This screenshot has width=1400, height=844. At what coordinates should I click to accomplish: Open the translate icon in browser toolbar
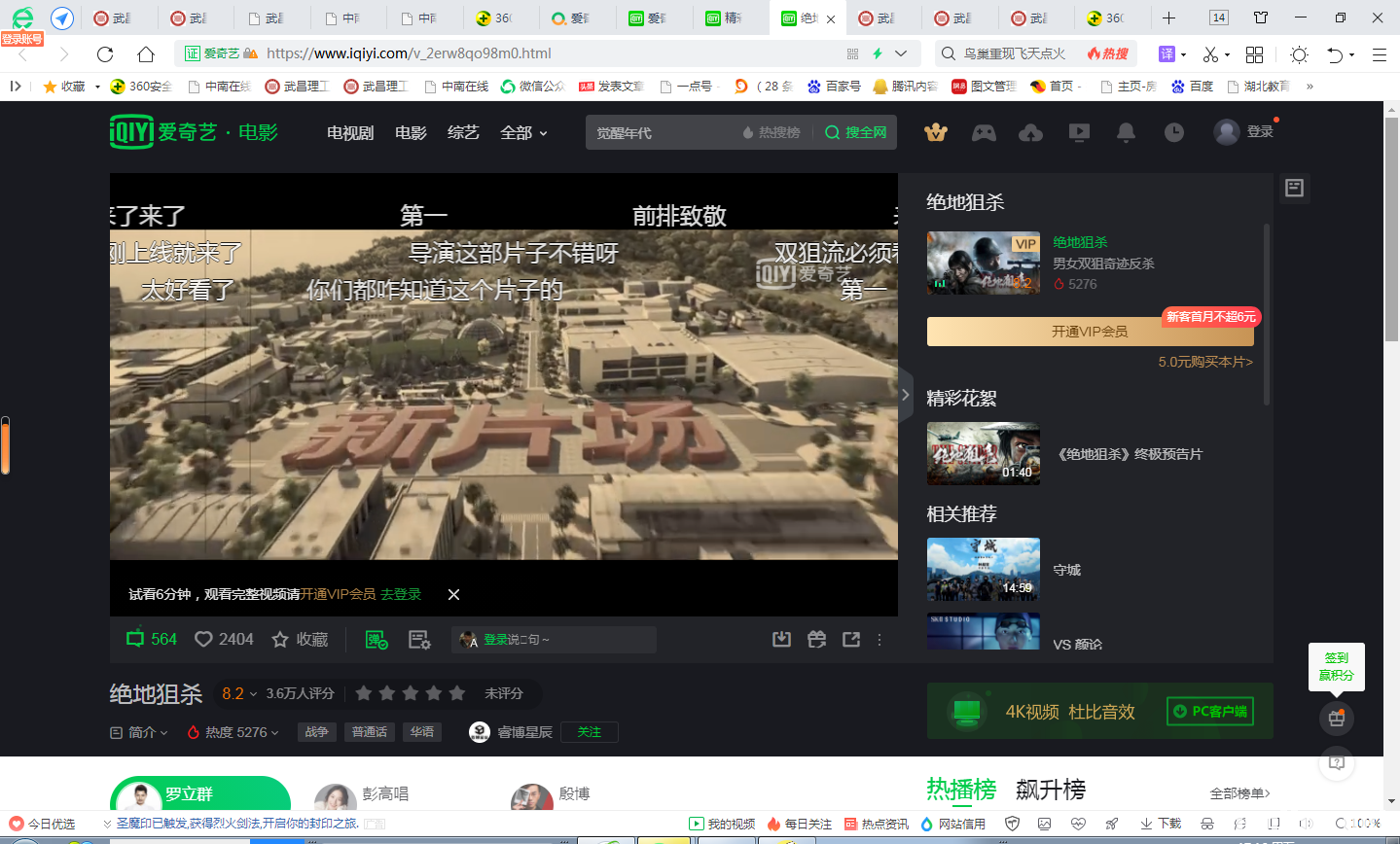[1167, 53]
